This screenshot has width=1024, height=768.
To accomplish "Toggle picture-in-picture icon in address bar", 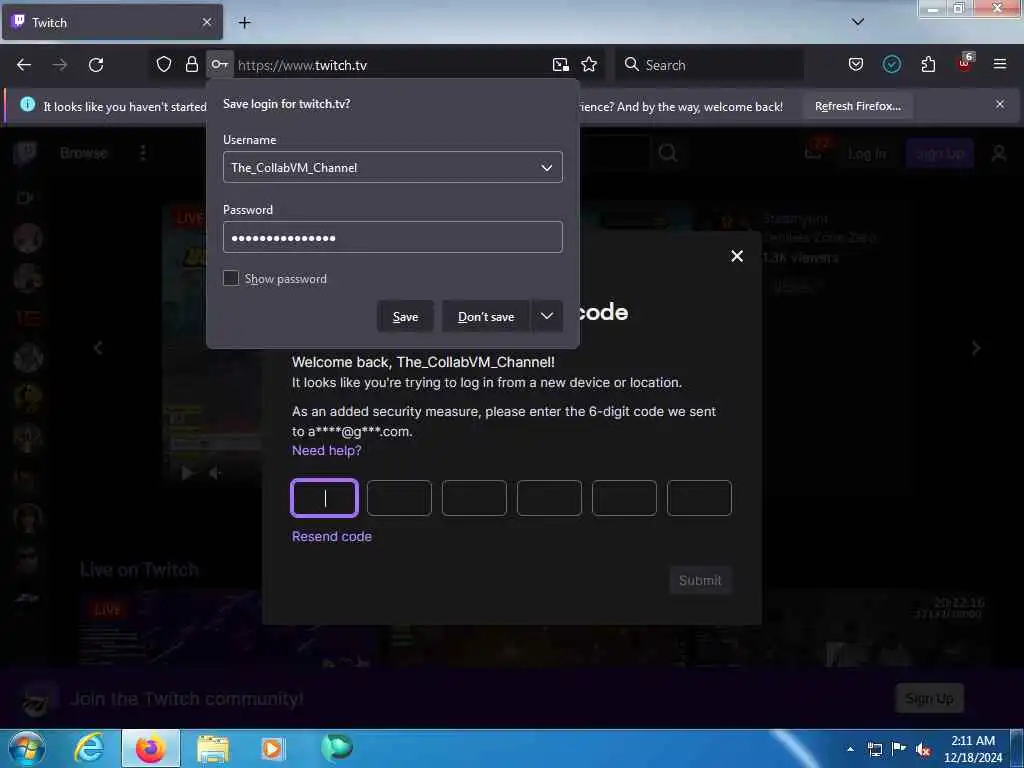I will (x=560, y=64).
